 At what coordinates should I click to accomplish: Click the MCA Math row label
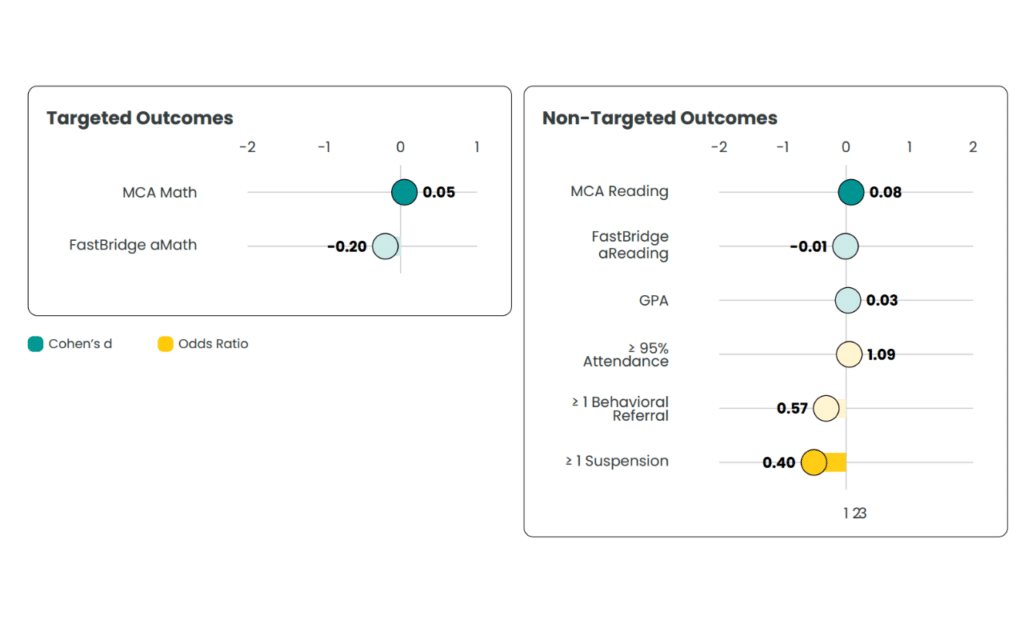coord(159,192)
